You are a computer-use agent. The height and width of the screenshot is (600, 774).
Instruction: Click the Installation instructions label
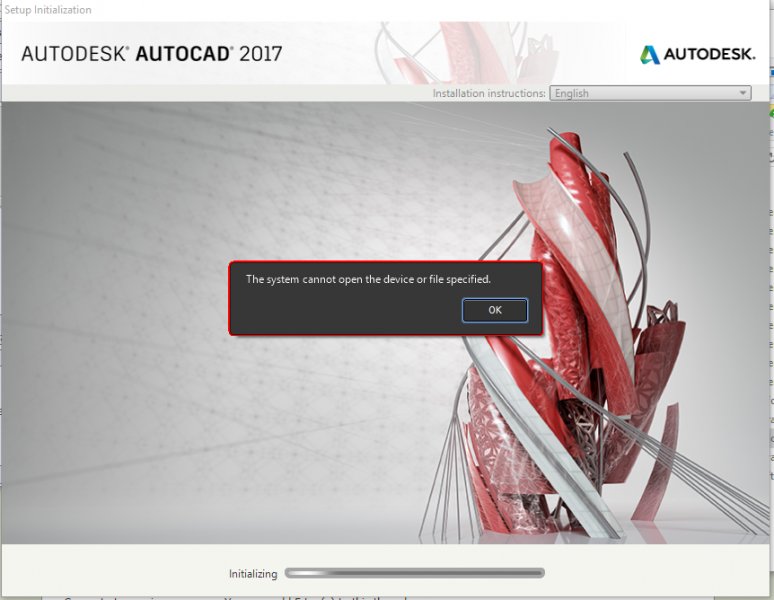489,93
